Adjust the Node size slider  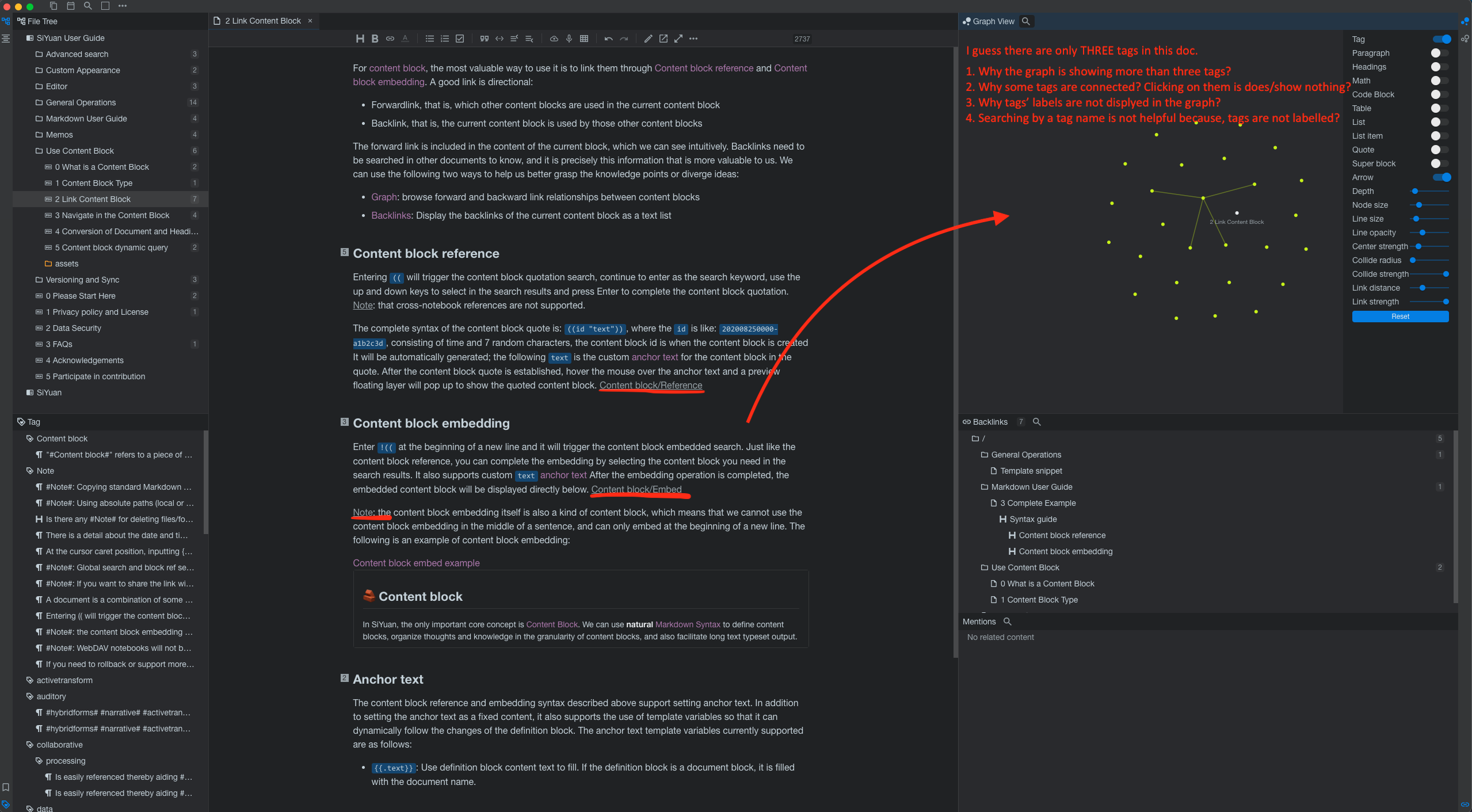click(x=1429, y=205)
